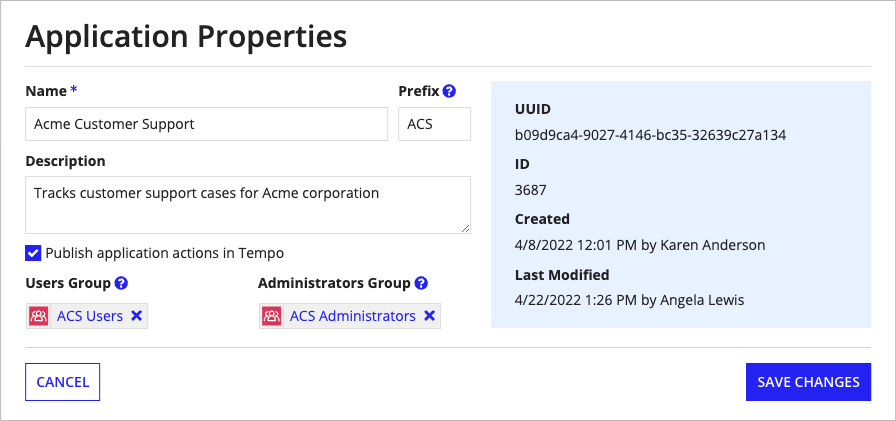The image size is (896, 421).
Task: Click the ACS Users group icon
Action: [x=39, y=316]
